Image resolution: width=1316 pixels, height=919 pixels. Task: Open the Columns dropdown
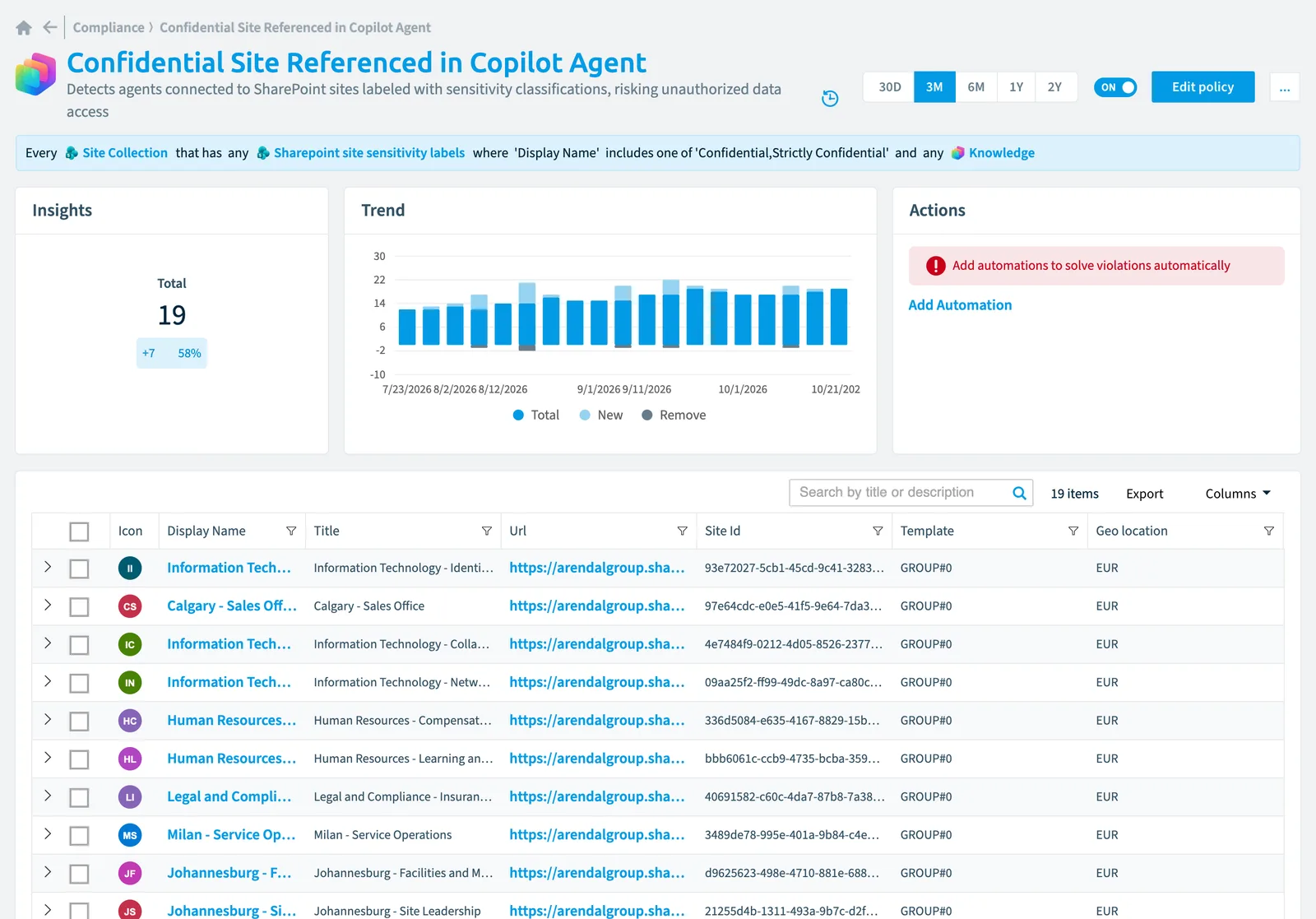click(x=1238, y=494)
